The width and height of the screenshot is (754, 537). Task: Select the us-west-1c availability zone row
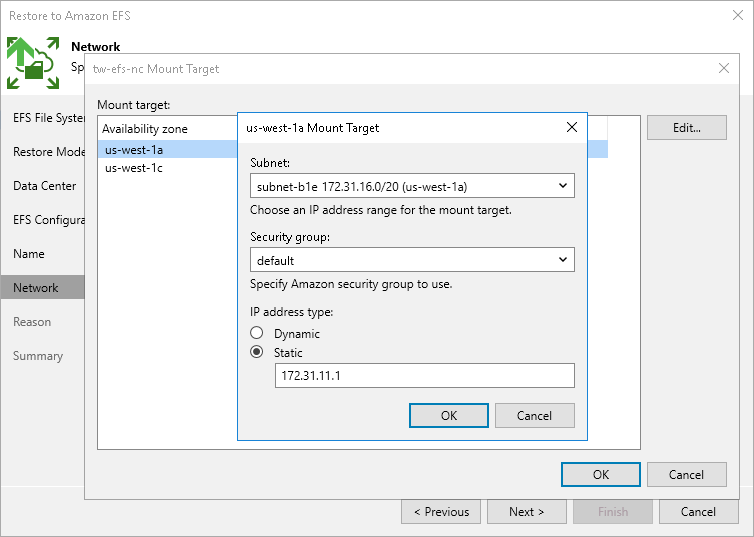[x=134, y=168]
